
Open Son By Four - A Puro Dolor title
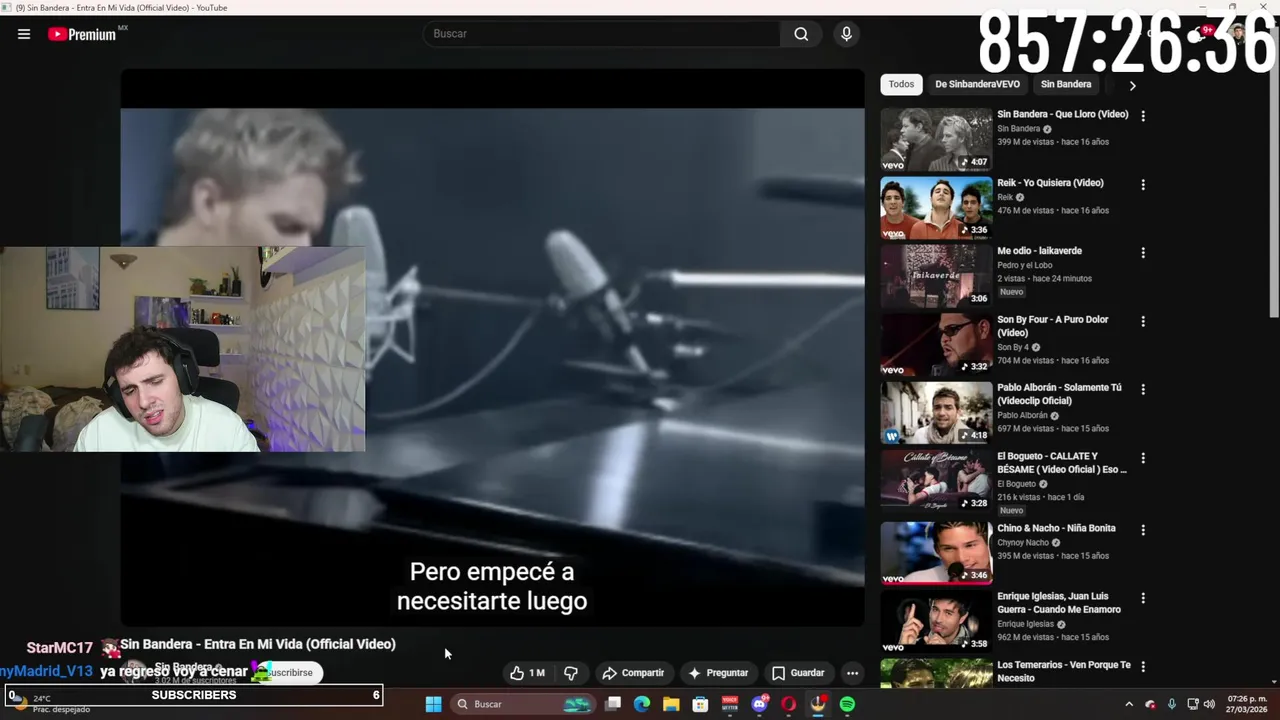pyautogui.click(x=1053, y=326)
